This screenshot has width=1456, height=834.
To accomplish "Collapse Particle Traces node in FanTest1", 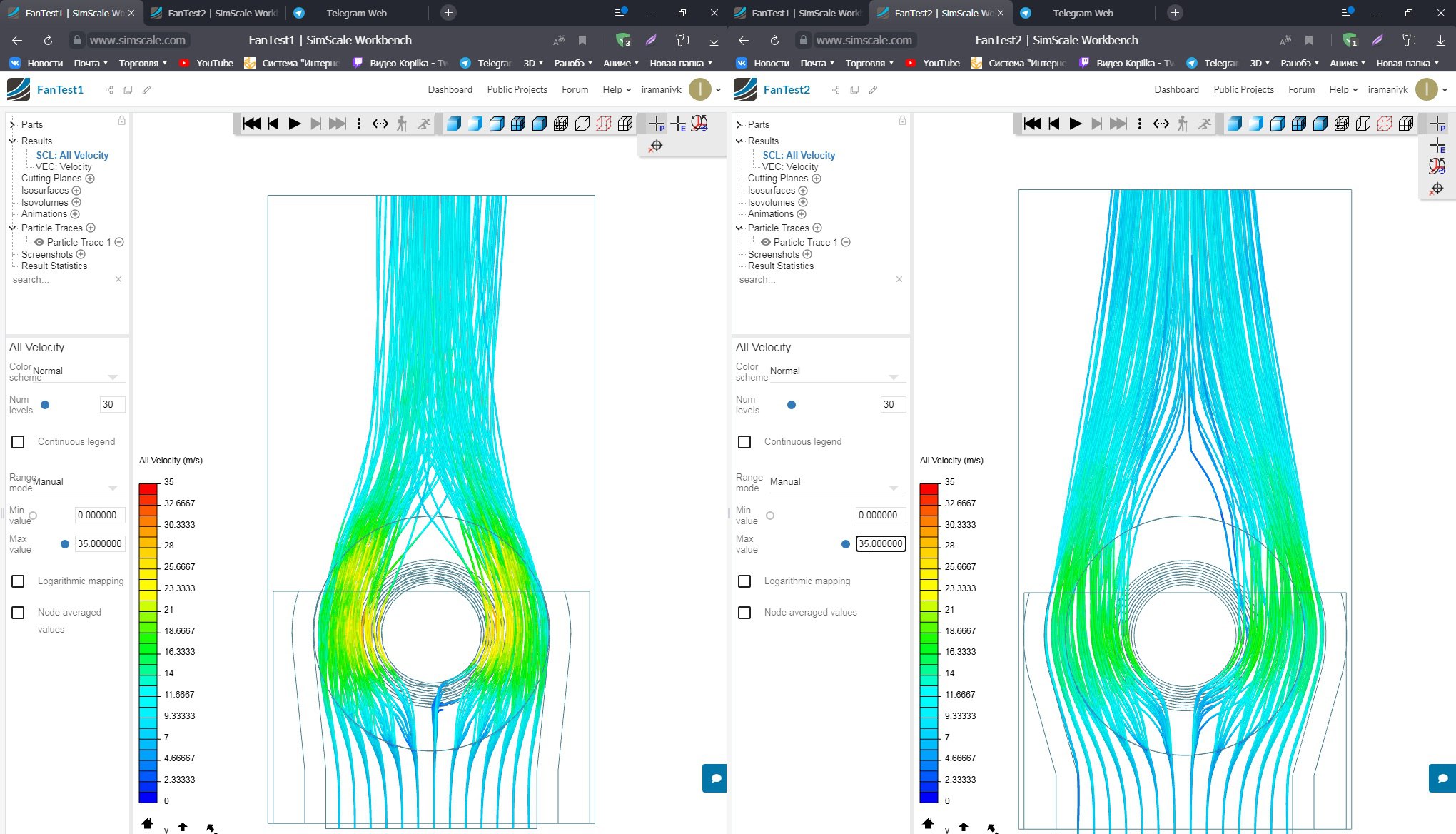I will (12, 228).
